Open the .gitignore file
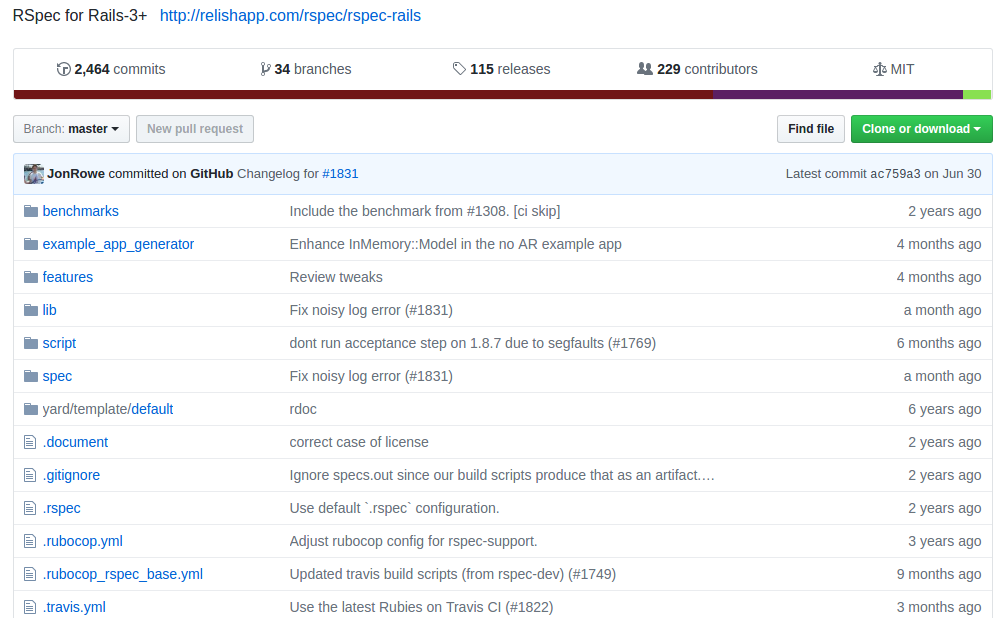 click(x=71, y=475)
